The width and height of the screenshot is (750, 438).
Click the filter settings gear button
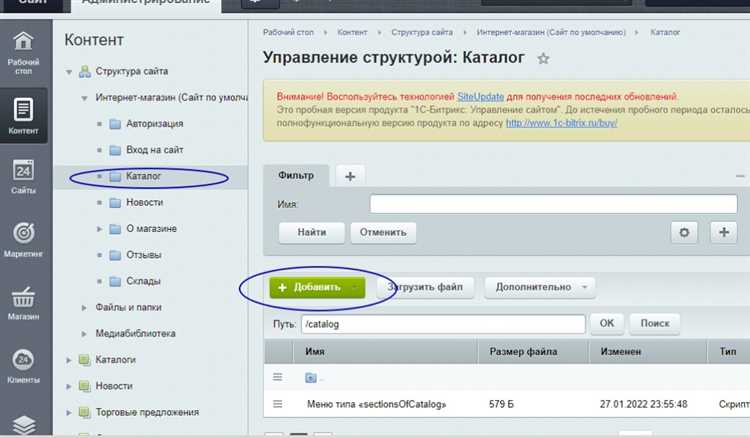tap(684, 232)
